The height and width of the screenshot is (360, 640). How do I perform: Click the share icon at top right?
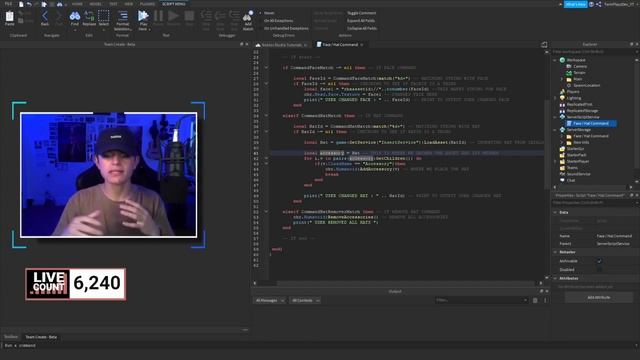[x=598, y=4]
